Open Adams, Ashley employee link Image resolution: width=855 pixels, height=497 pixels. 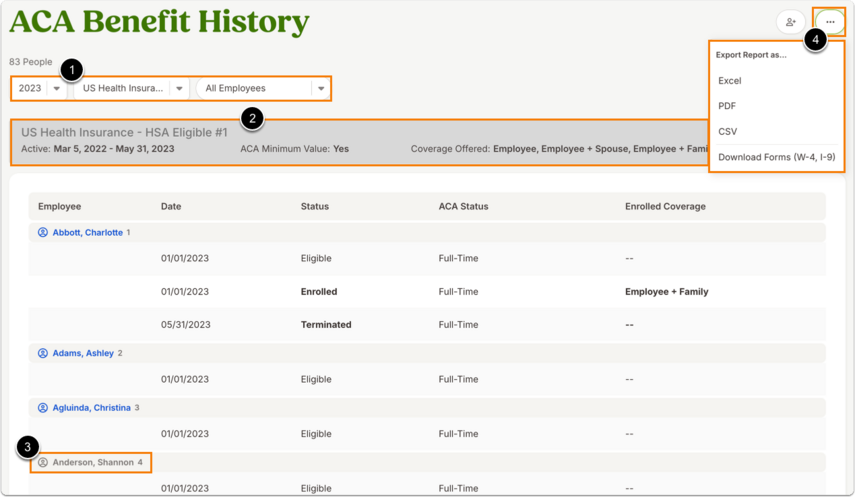coord(83,353)
